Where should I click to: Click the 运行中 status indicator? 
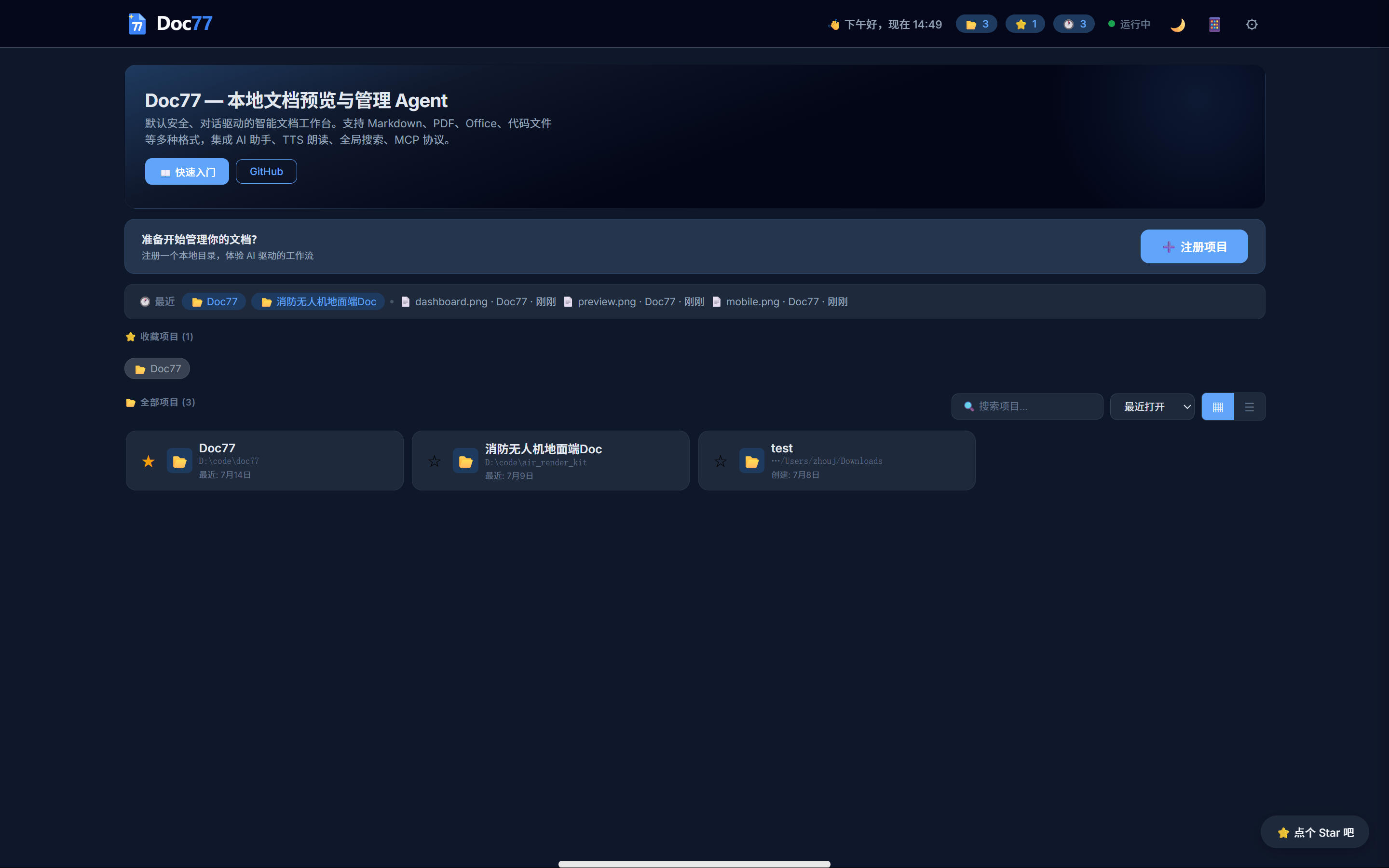pos(1129,24)
